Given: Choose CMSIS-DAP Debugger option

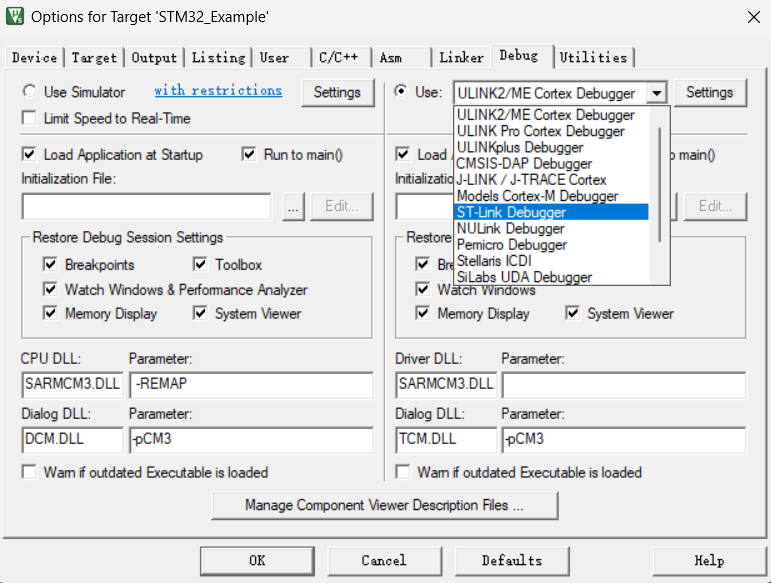Looking at the screenshot, I should click(551, 163).
